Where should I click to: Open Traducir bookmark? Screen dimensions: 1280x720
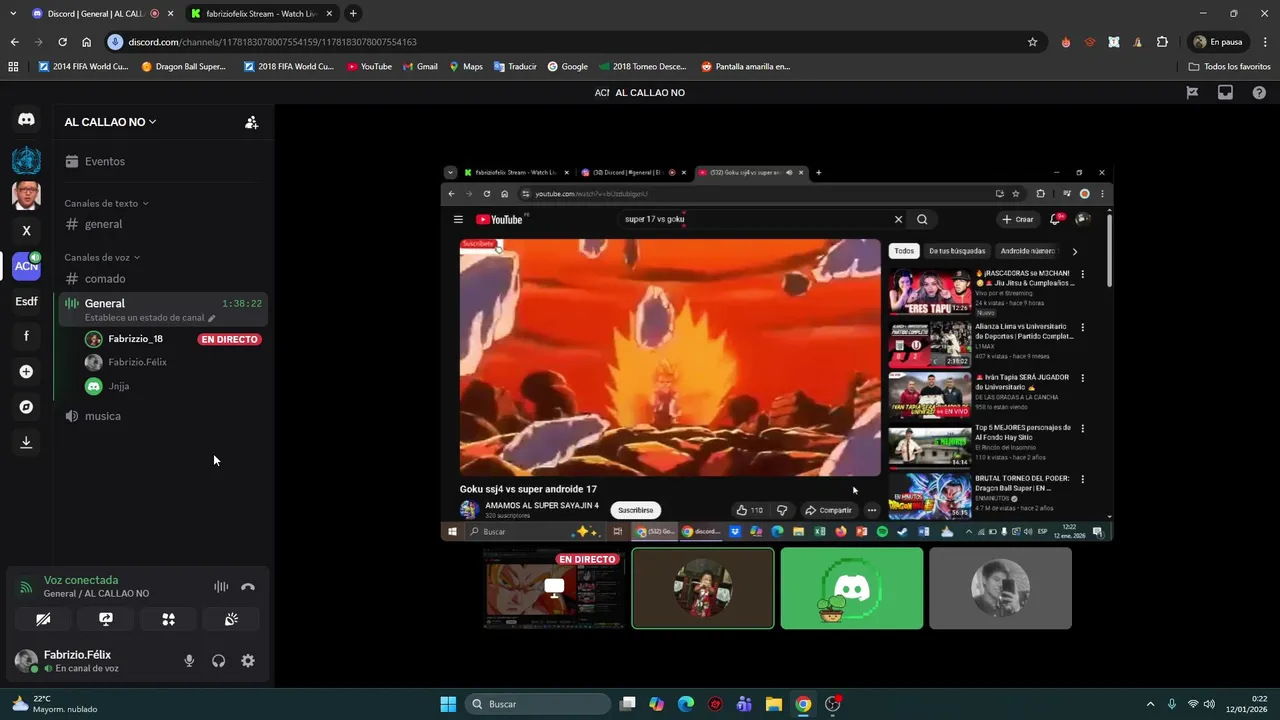[x=514, y=66]
